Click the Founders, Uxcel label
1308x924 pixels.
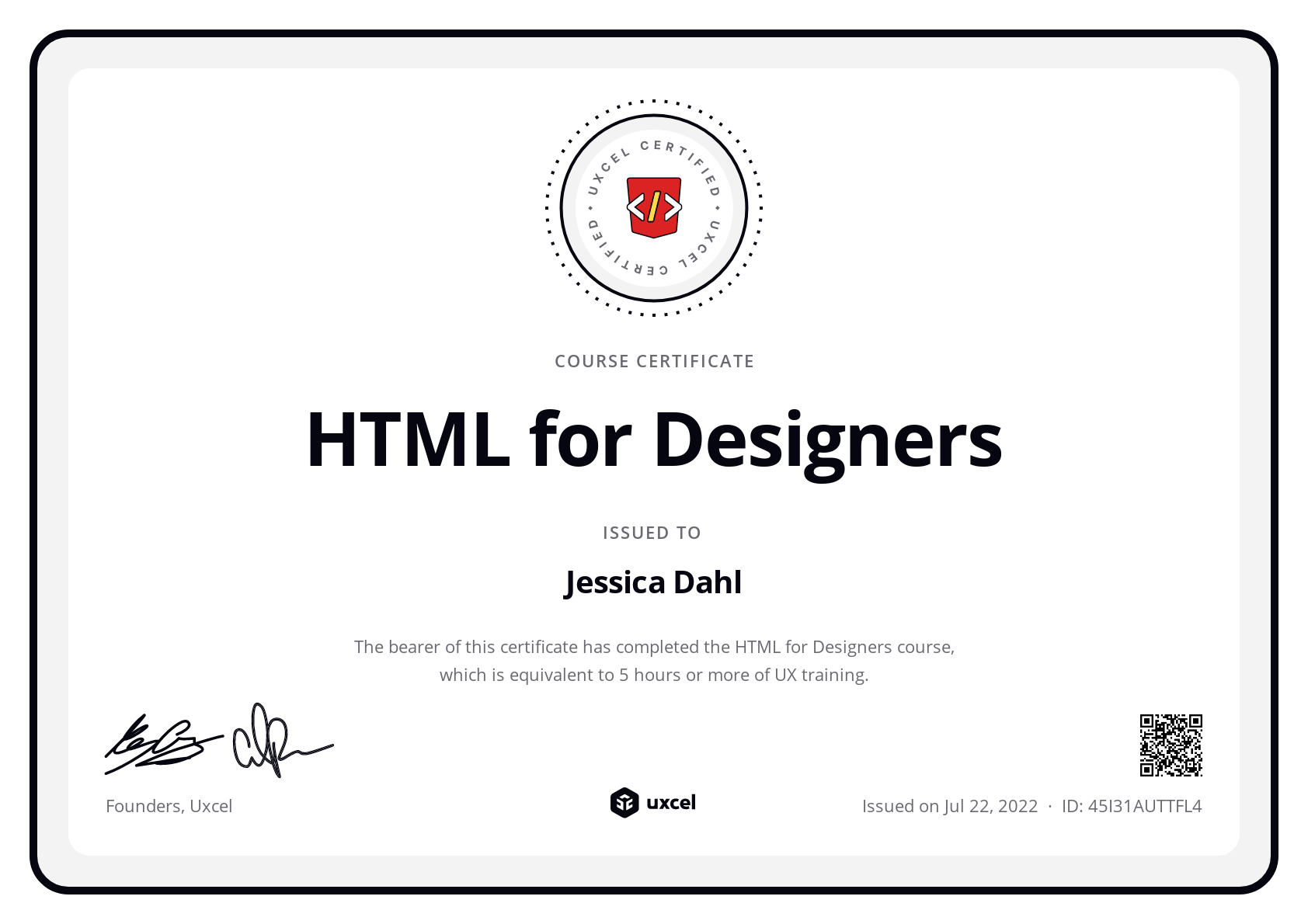click(169, 806)
